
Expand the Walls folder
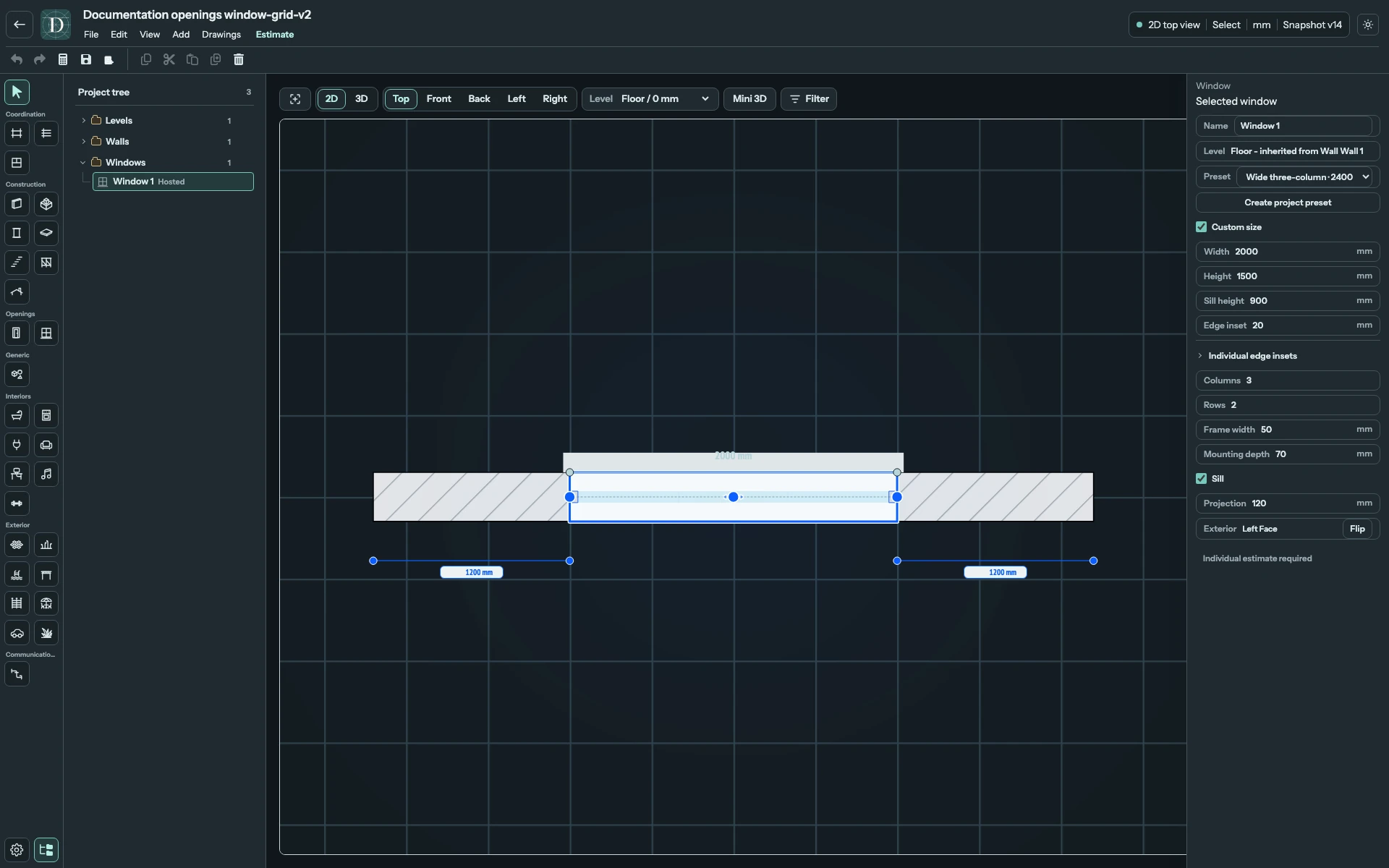(x=84, y=142)
